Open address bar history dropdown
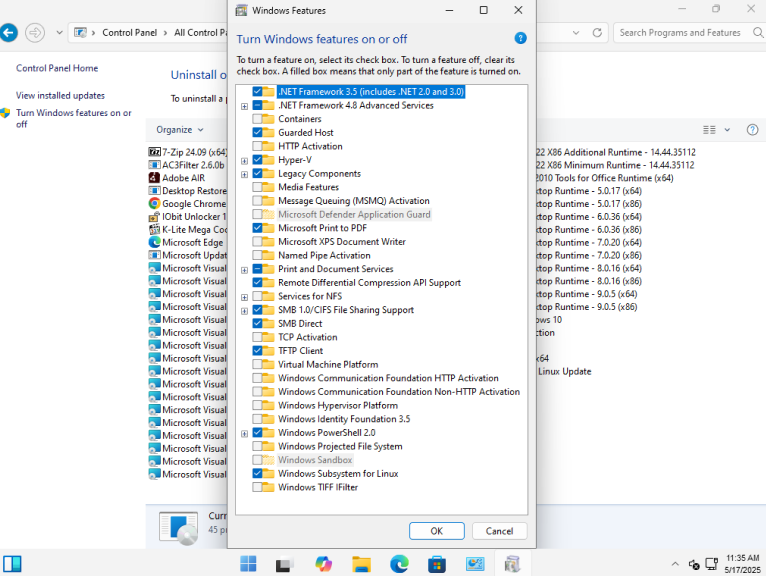 click(x=576, y=33)
